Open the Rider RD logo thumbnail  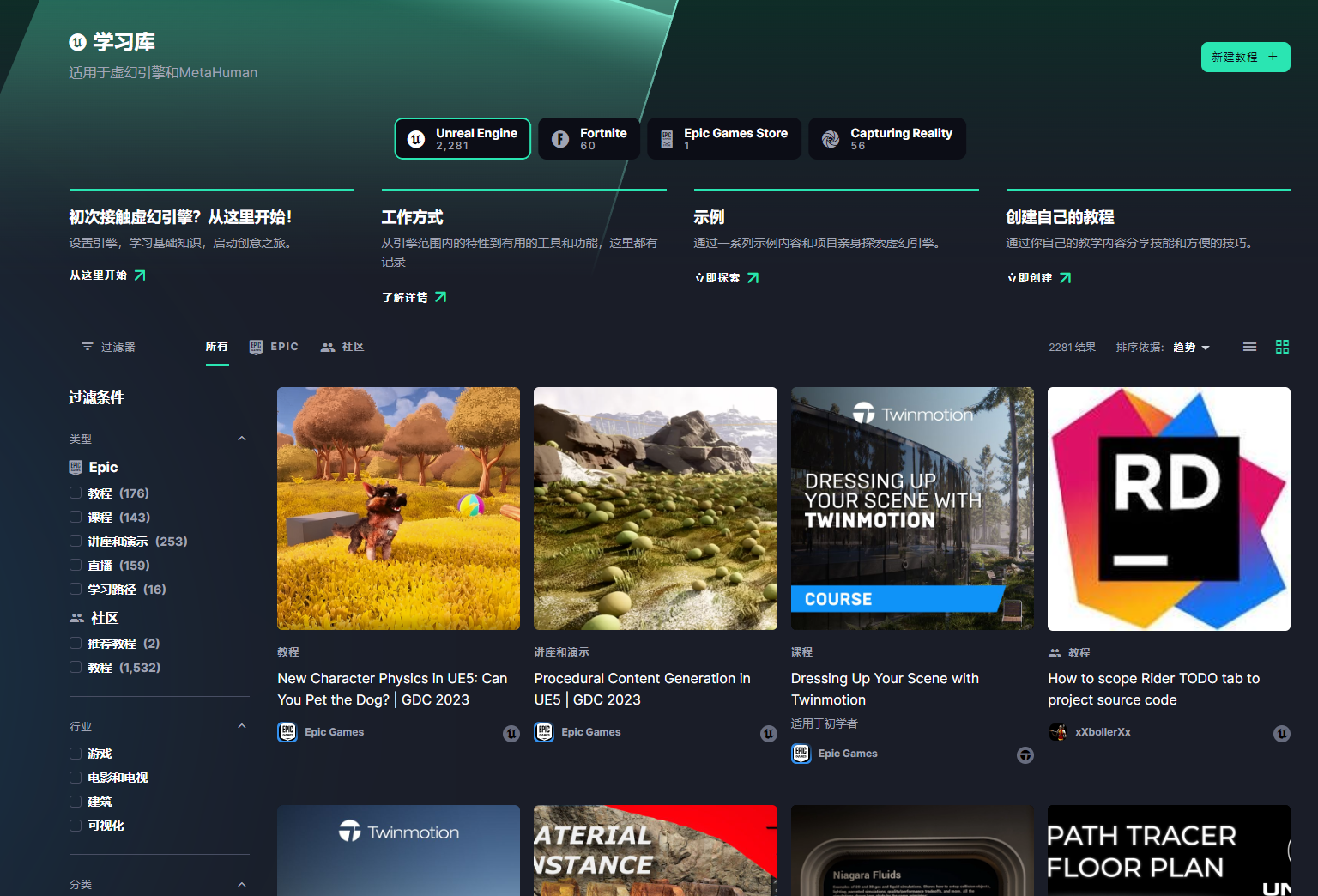[1169, 508]
